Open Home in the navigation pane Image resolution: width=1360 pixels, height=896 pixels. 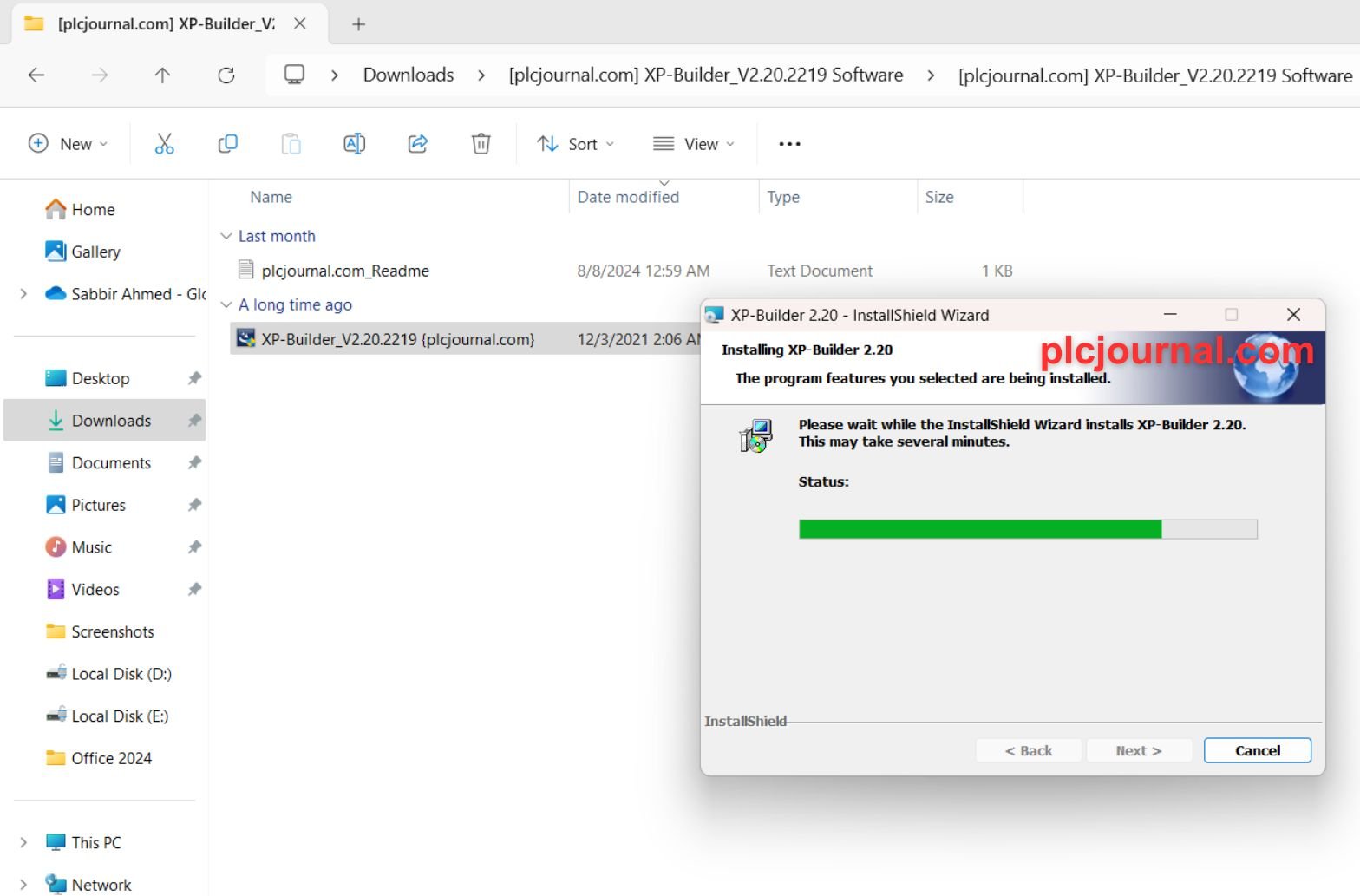tap(93, 210)
